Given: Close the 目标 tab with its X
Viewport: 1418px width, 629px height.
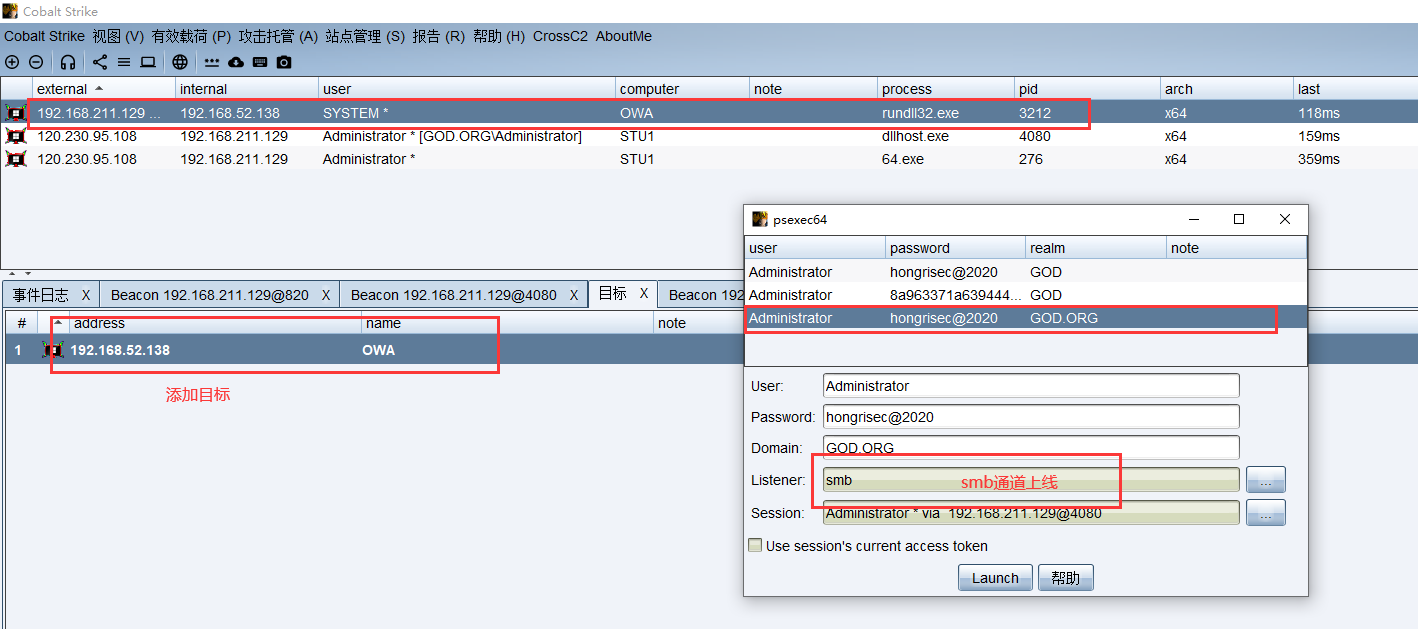Looking at the screenshot, I should click(644, 294).
